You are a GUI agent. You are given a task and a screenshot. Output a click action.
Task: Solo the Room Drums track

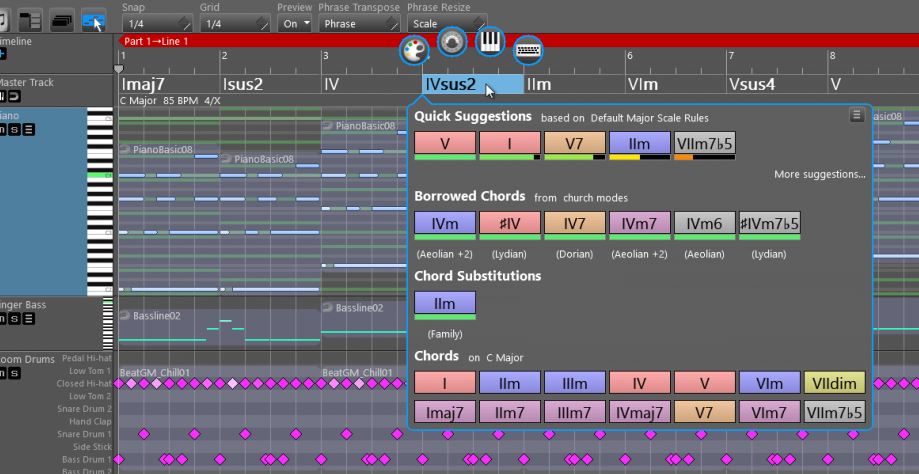click(15, 373)
